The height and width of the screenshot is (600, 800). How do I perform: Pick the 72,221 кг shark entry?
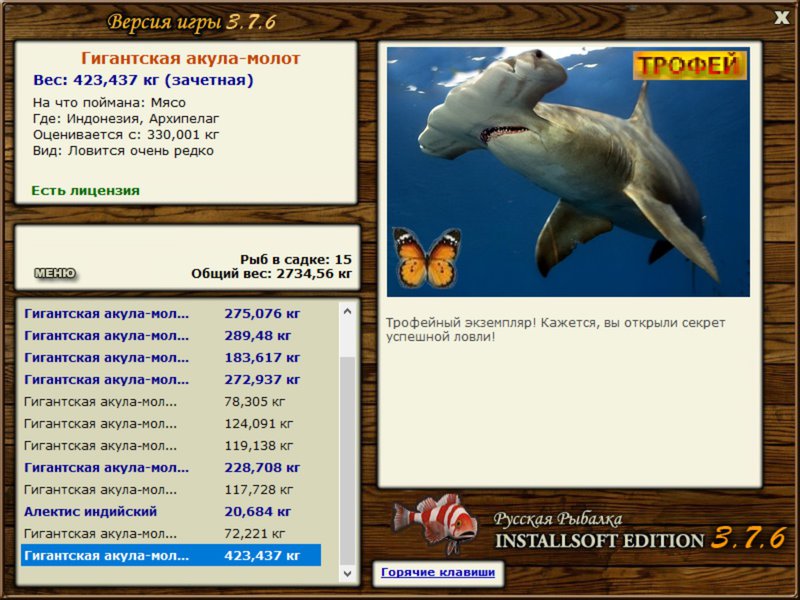click(171, 533)
